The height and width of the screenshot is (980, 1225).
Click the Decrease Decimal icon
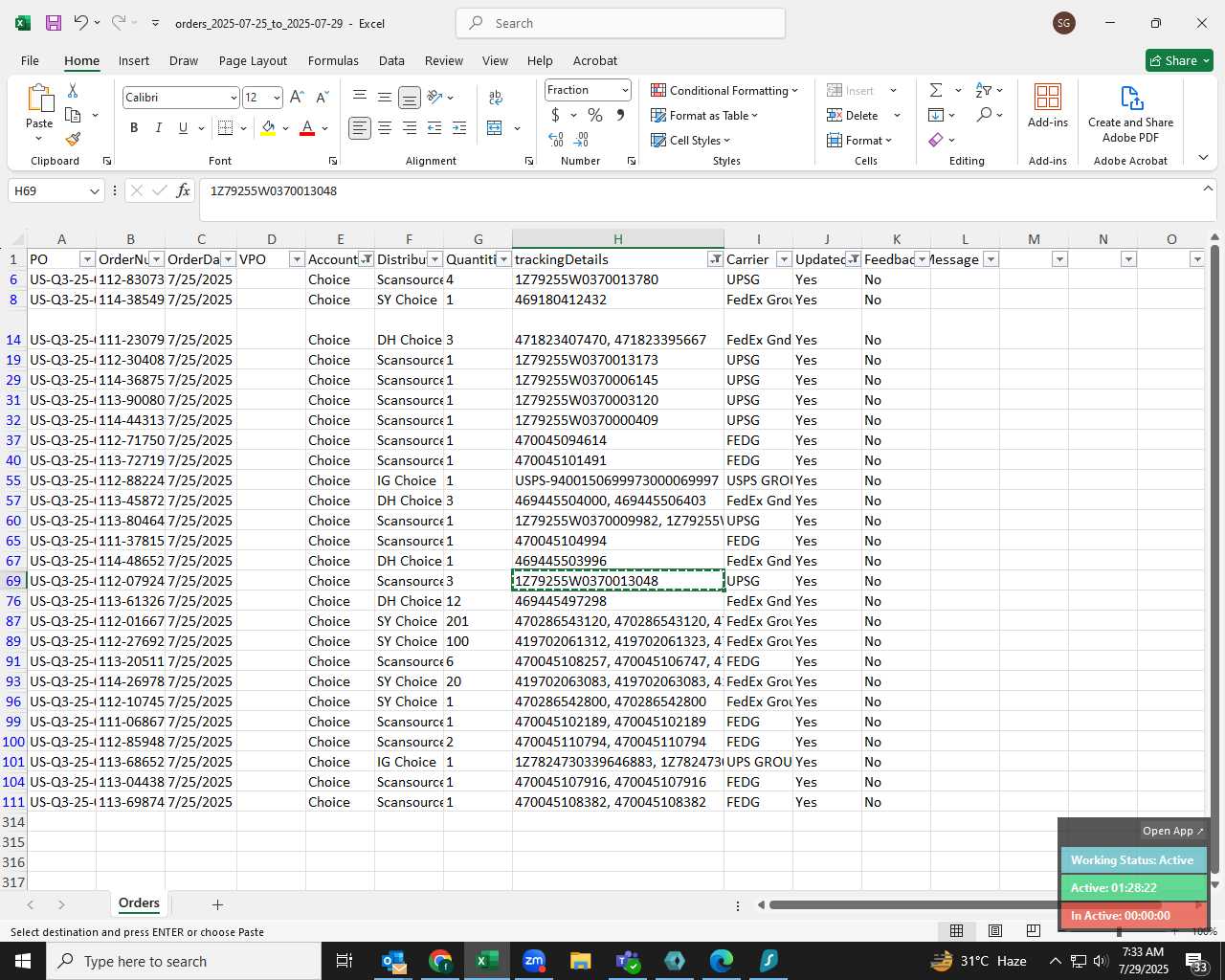pos(581,140)
